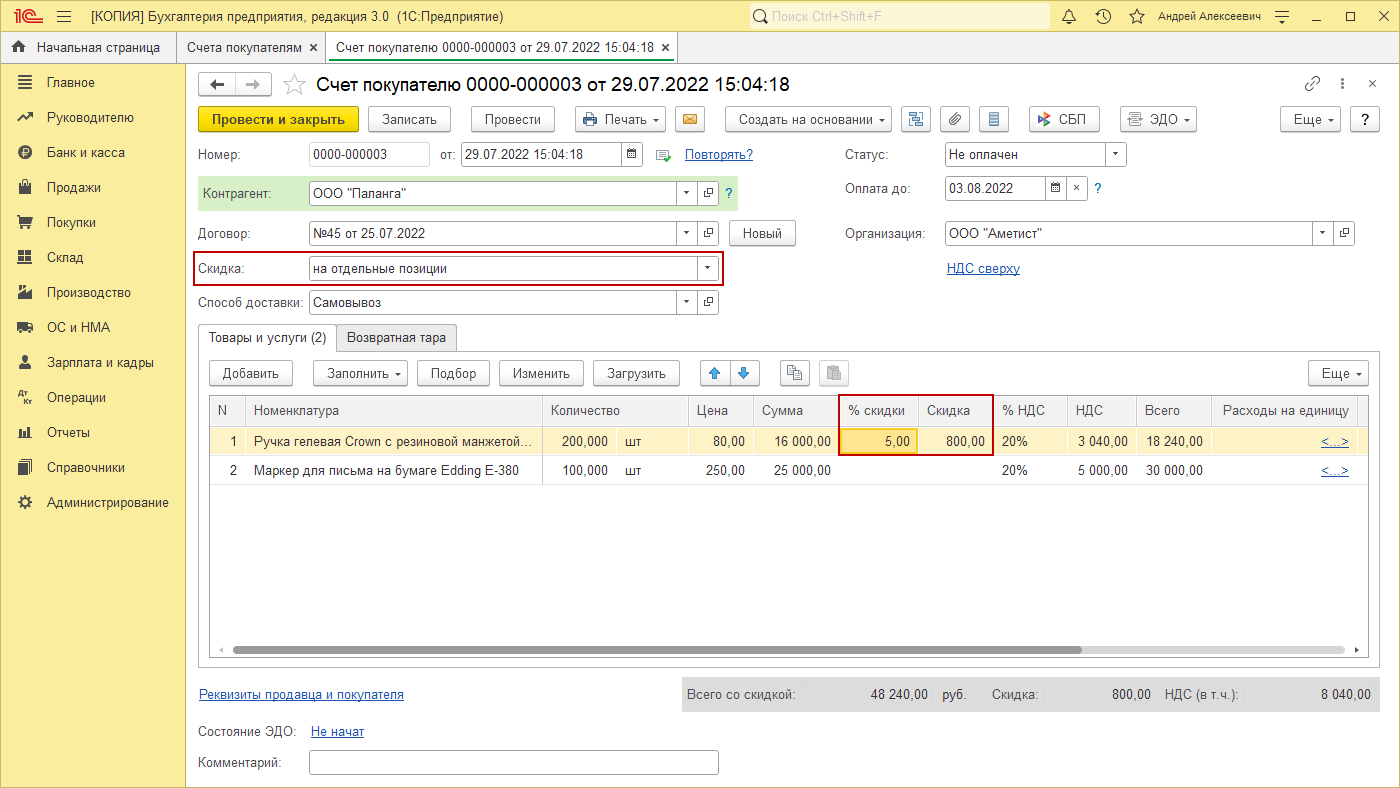
Task: Expand the Контрагент dropdown
Action: [687, 193]
